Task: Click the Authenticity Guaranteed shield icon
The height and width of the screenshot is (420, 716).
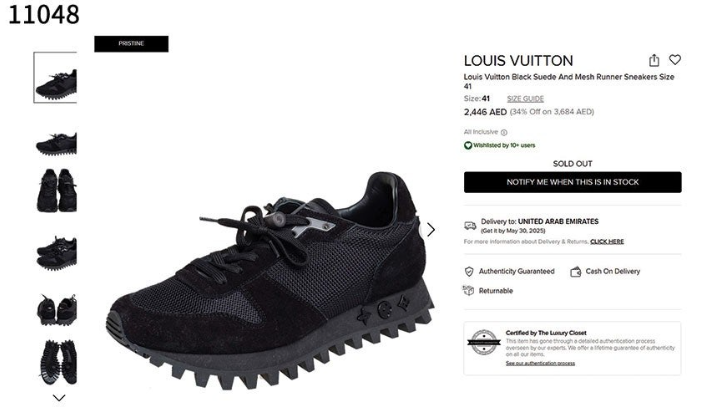Action: [x=469, y=272]
